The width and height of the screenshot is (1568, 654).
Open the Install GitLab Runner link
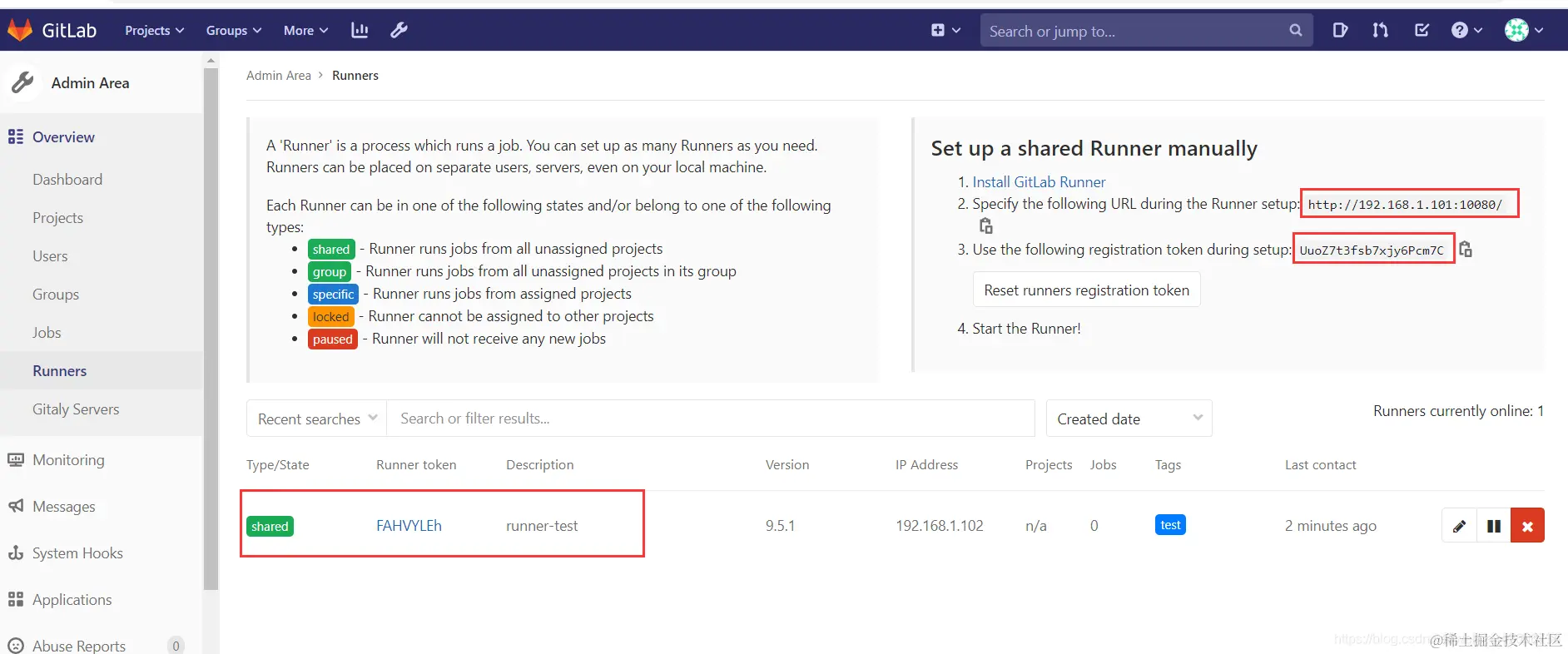click(1039, 182)
